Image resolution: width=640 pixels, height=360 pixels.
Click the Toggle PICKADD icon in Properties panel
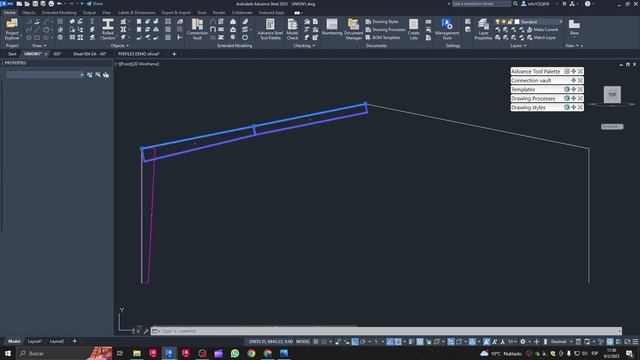pyautogui.click(x=90, y=75)
